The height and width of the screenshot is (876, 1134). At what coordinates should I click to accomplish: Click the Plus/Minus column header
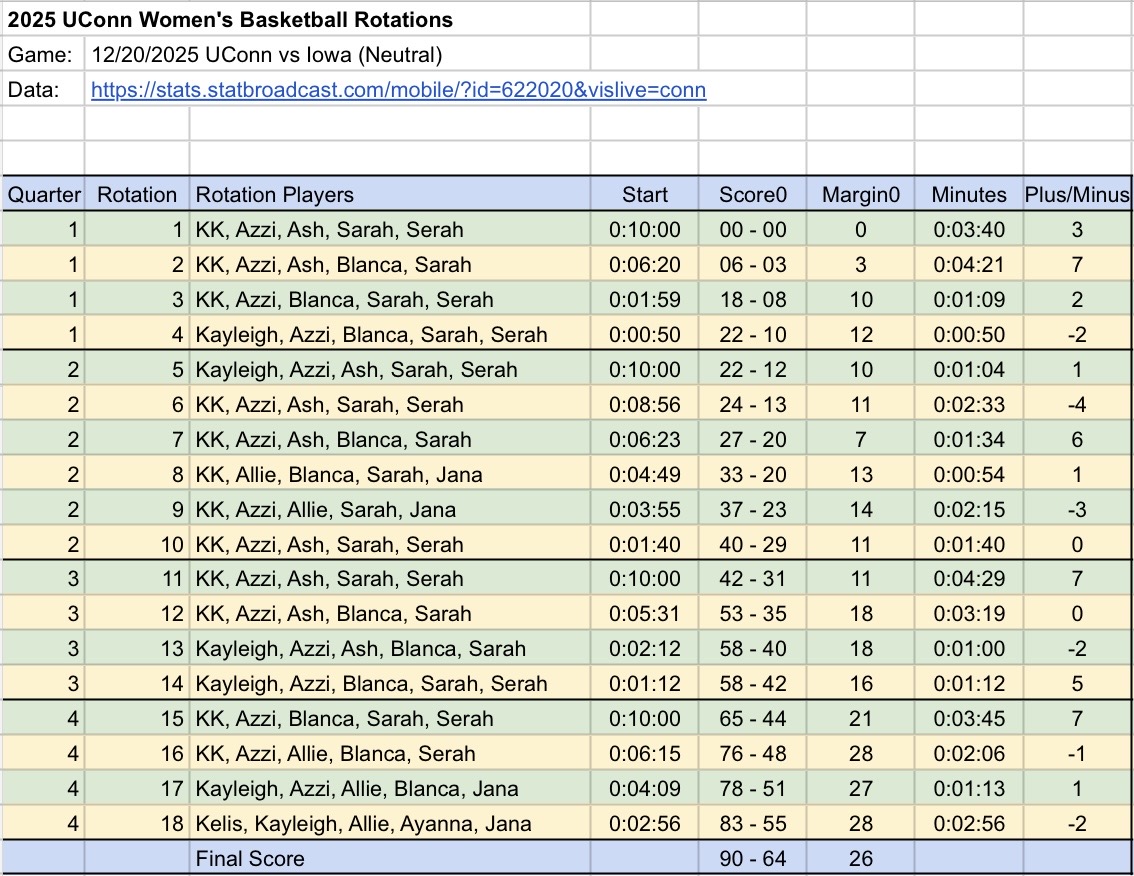coord(1077,195)
